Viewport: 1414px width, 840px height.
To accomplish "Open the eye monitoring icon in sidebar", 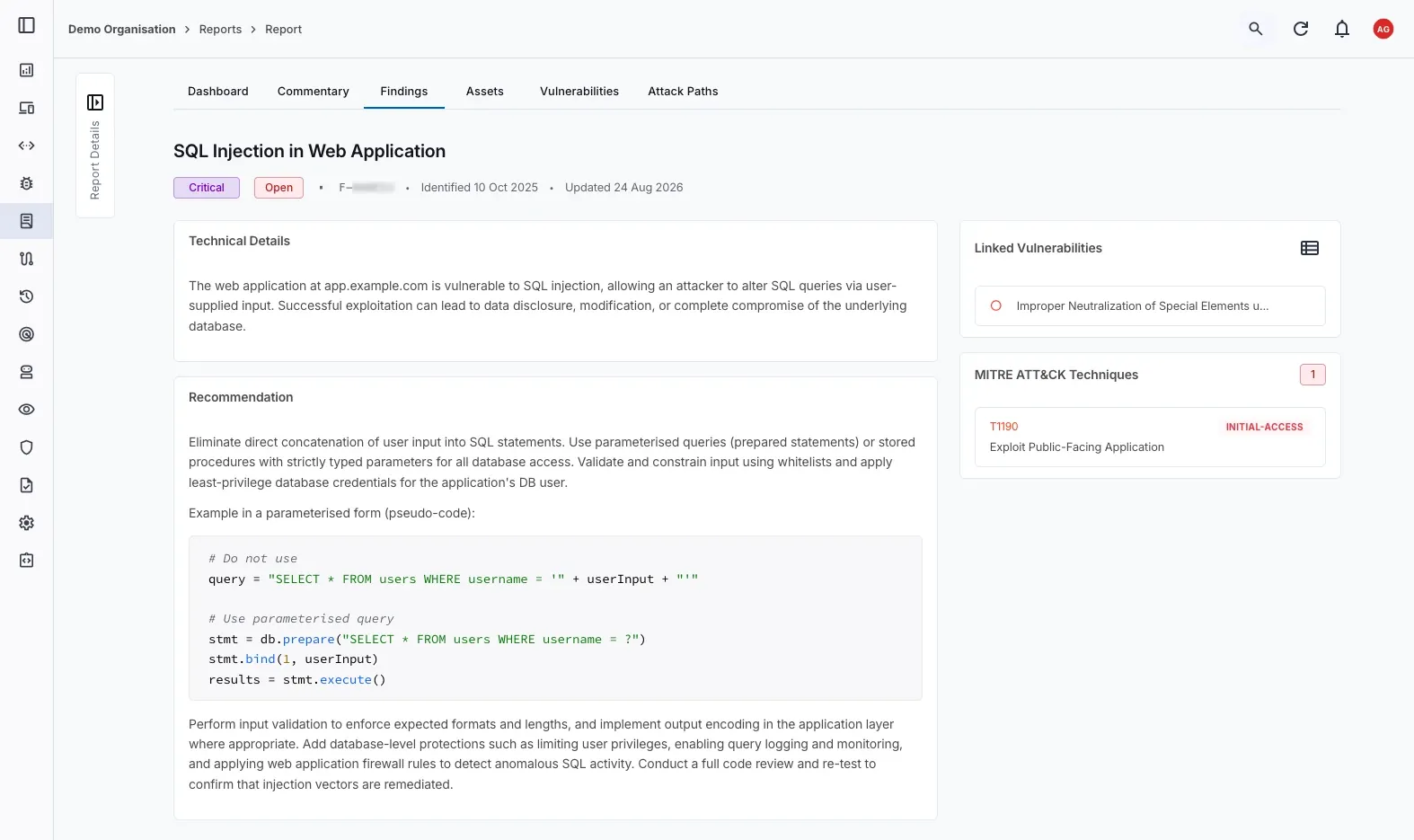I will (27, 410).
